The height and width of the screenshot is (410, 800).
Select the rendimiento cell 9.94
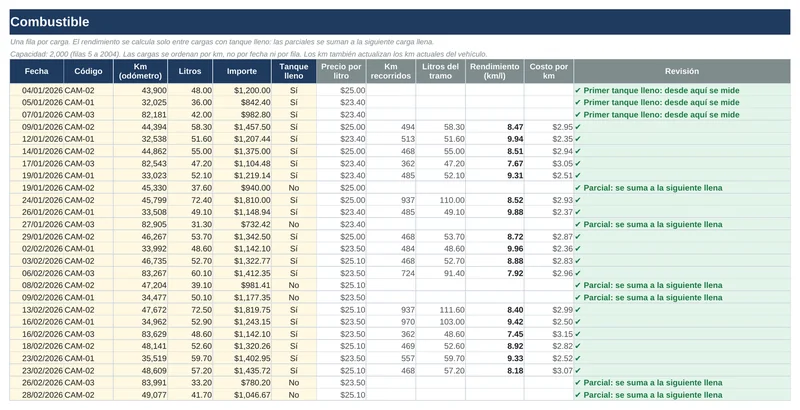point(495,139)
